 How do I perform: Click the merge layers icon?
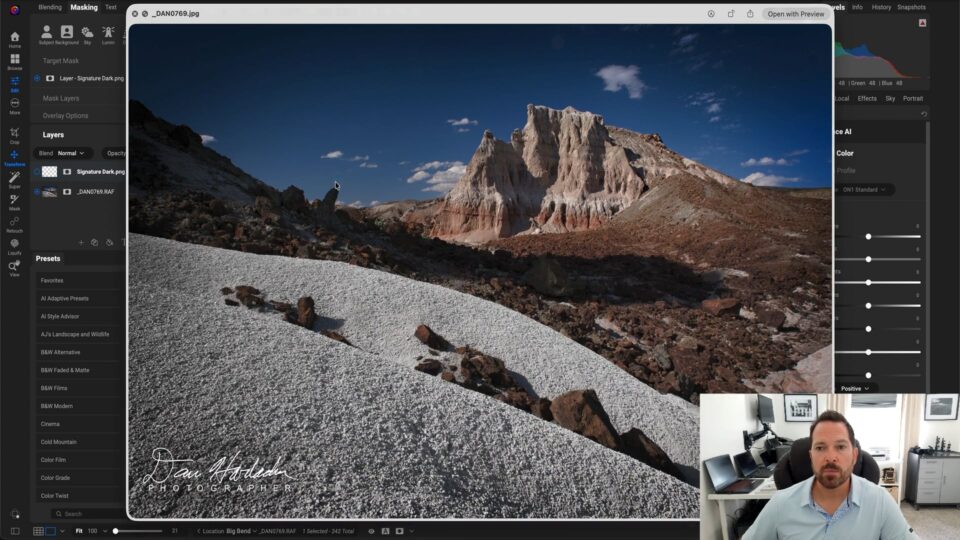(x=110, y=242)
